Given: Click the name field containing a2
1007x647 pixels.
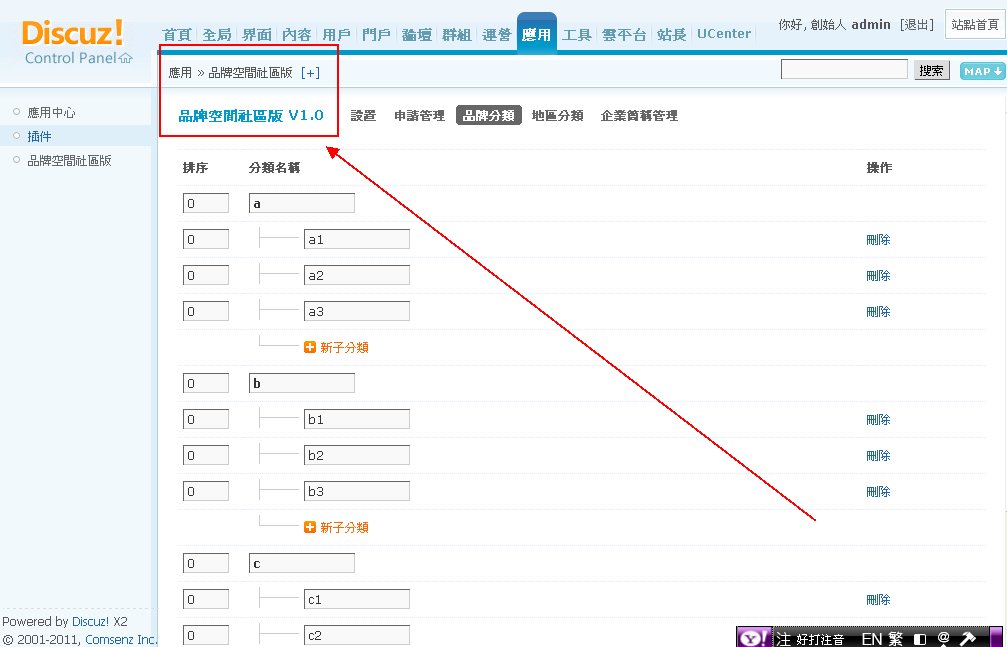Looking at the screenshot, I should [x=356, y=275].
